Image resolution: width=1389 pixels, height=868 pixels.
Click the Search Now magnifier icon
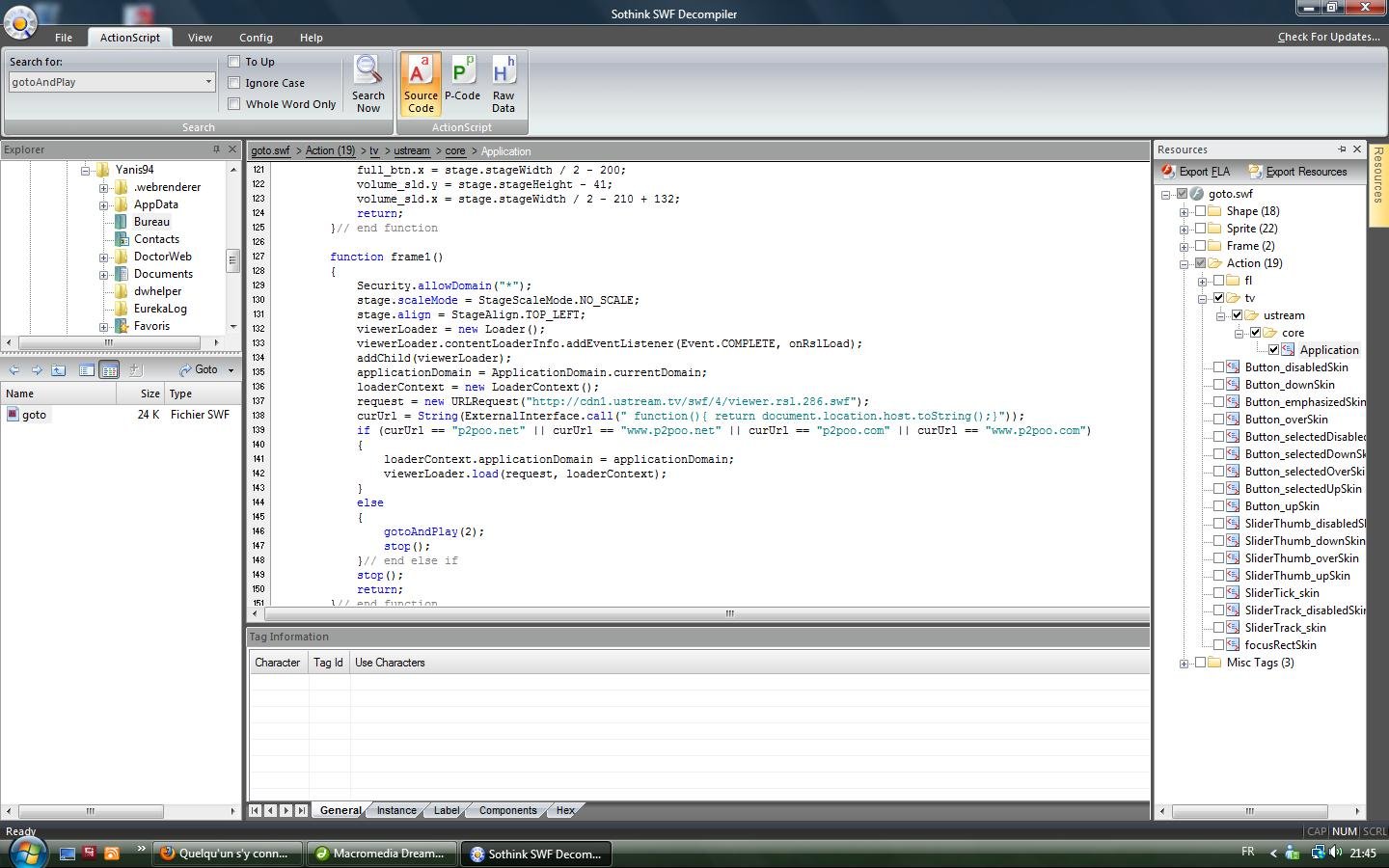pos(368,70)
